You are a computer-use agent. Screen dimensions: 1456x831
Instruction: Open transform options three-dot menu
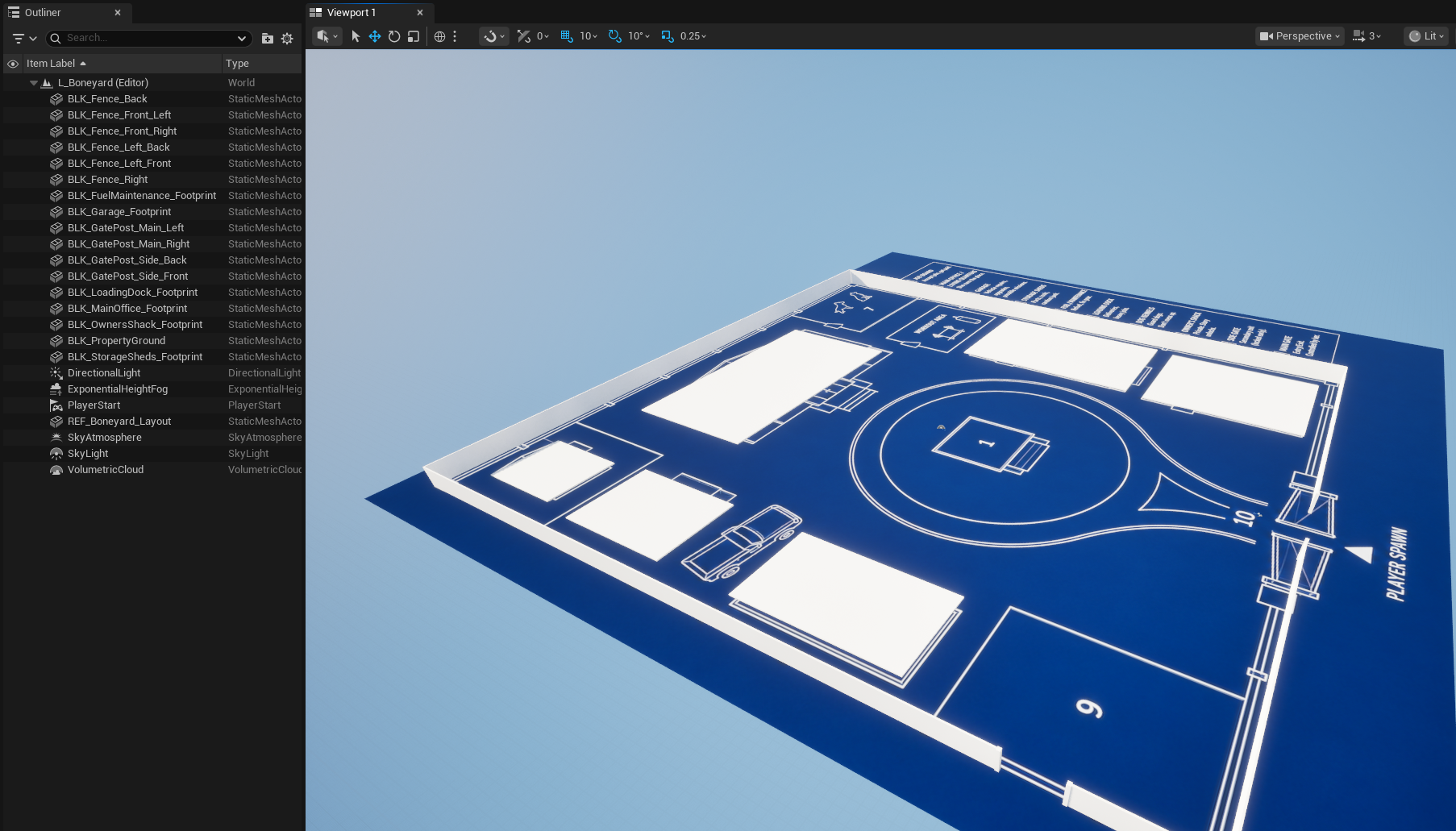click(455, 36)
